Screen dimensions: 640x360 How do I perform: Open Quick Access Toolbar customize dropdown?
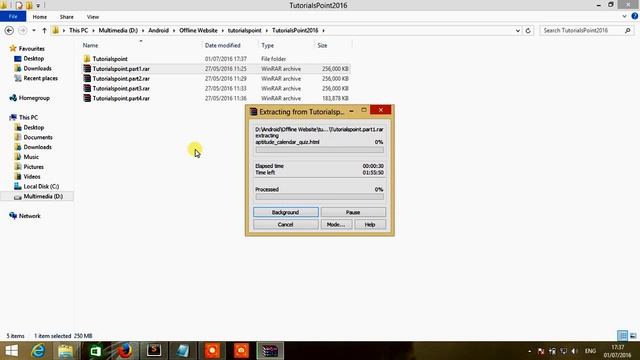pyautogui.click(x=38, y=5)
